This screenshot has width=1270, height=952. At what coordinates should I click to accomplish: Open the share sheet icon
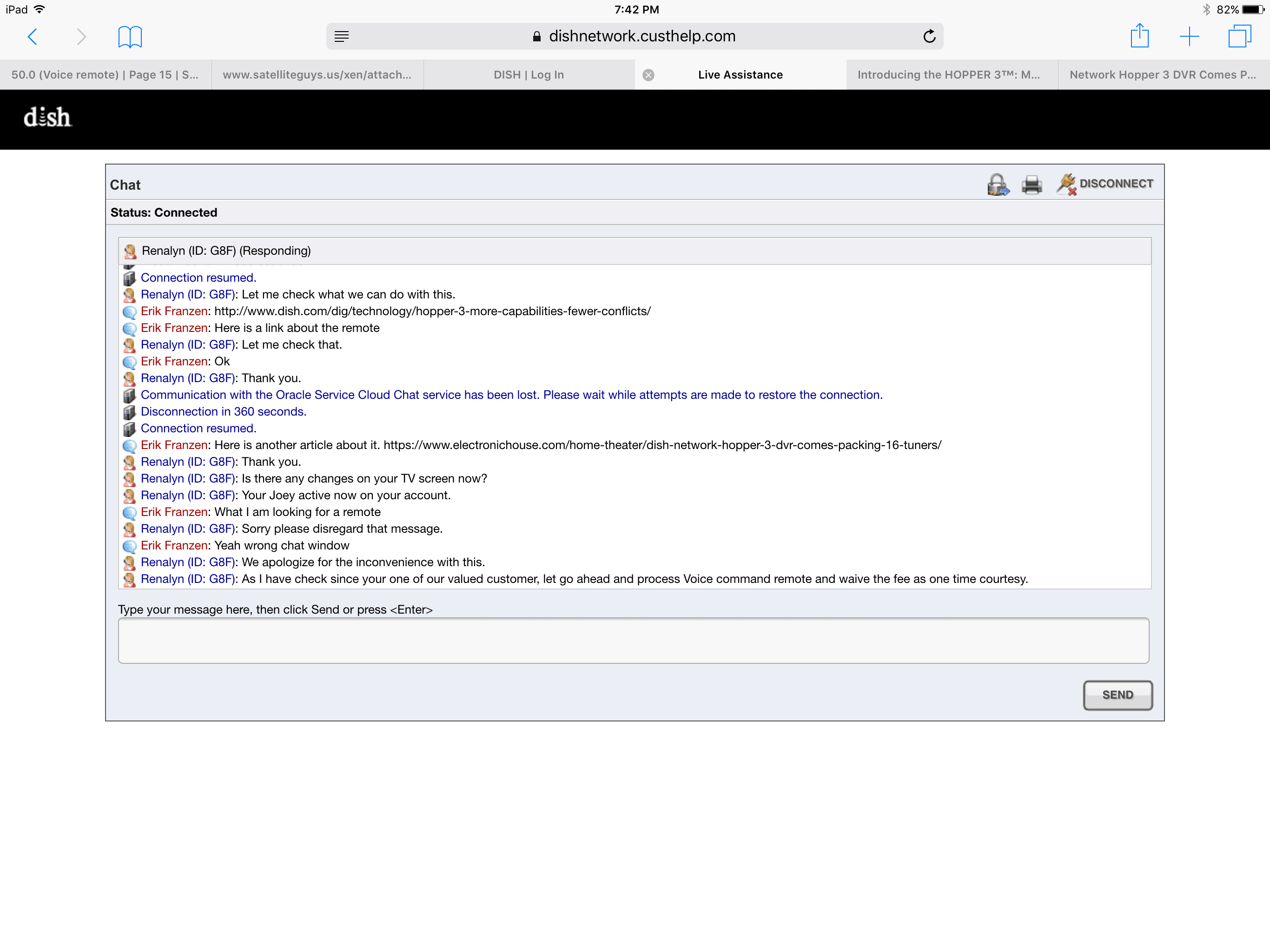[x=1140, y=36]
